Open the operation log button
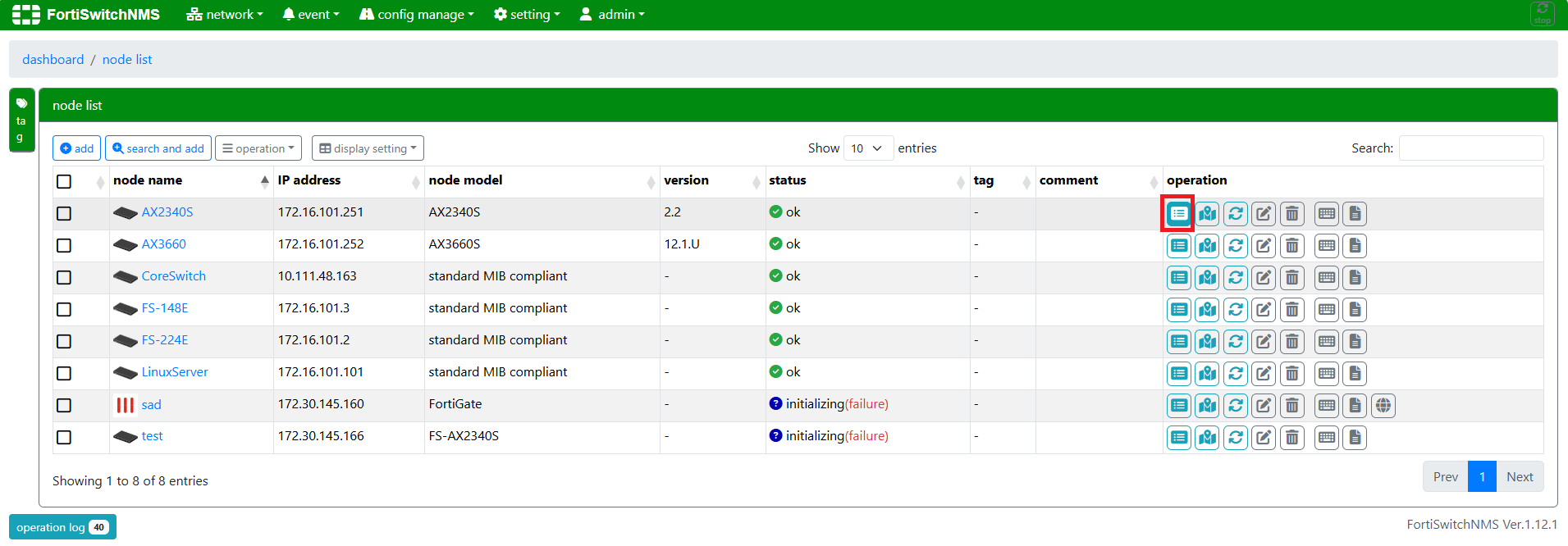Screen dimensions: 1568x546 tap(62, 527)
